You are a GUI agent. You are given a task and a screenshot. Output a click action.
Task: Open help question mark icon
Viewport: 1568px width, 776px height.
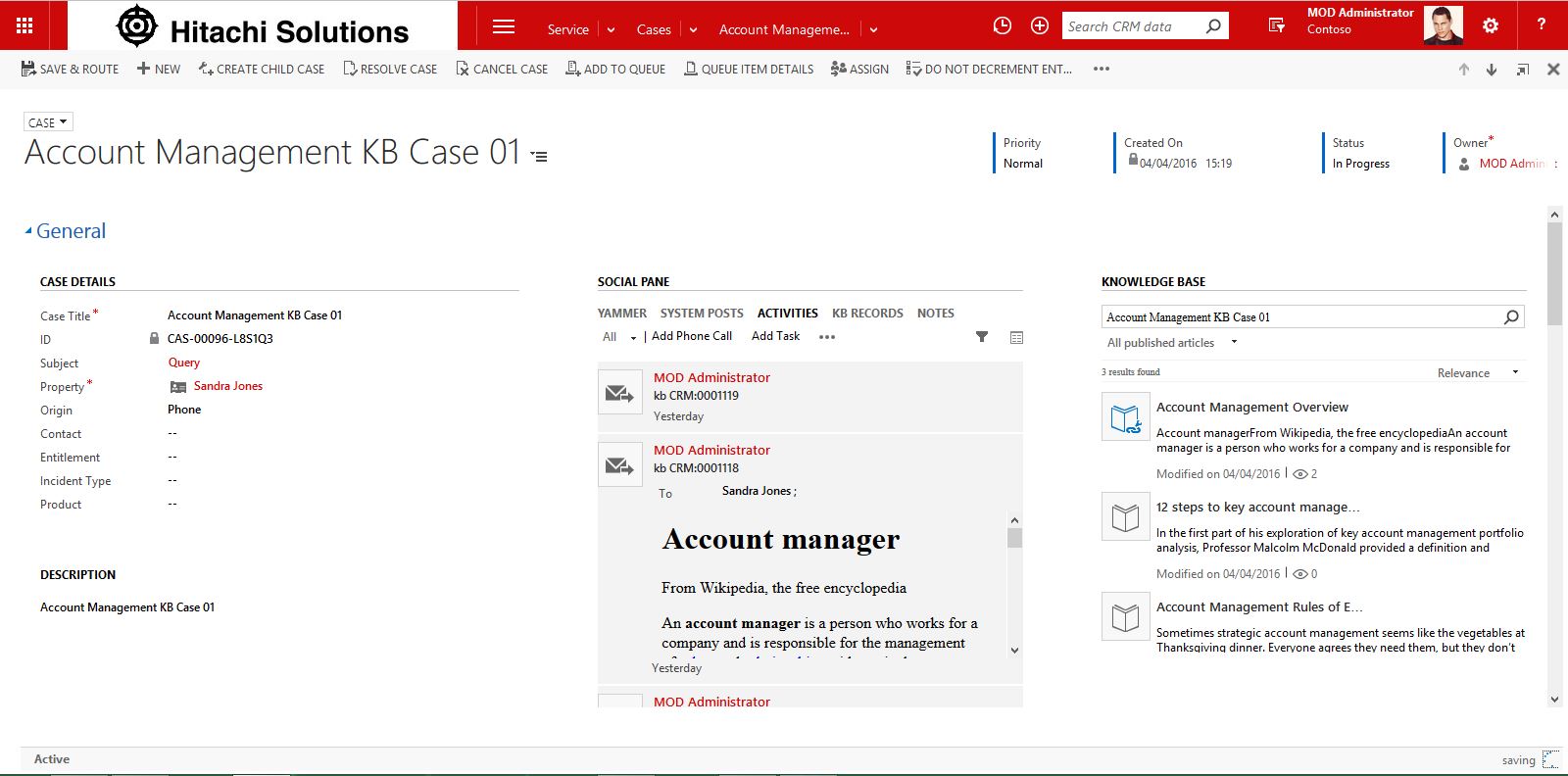tap(1542, 24)
